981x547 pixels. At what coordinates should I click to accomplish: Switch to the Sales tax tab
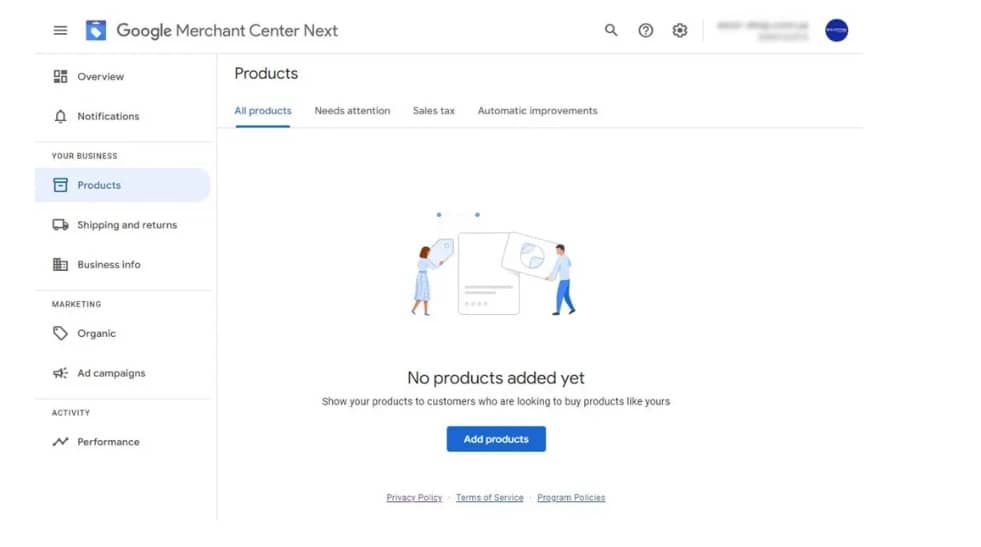pos(433,111)
